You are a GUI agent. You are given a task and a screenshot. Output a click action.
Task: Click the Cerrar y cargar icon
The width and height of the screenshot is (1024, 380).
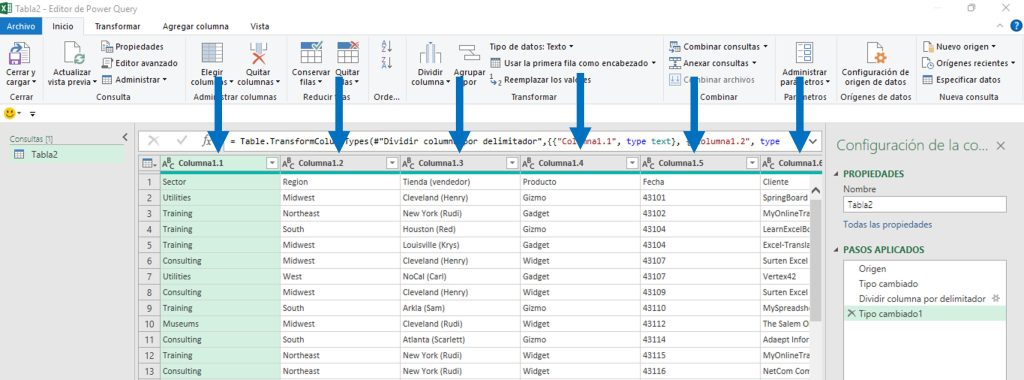20,54
